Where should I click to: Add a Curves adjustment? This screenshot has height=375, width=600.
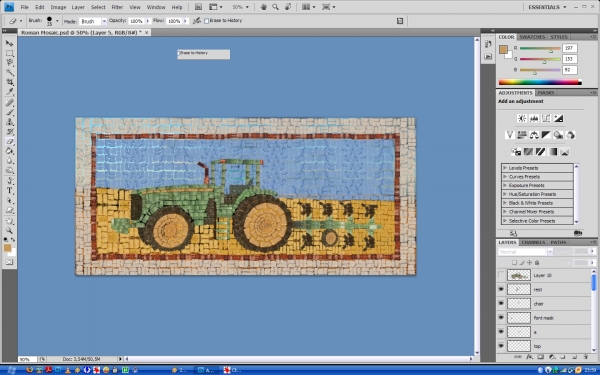click(546, 118)
